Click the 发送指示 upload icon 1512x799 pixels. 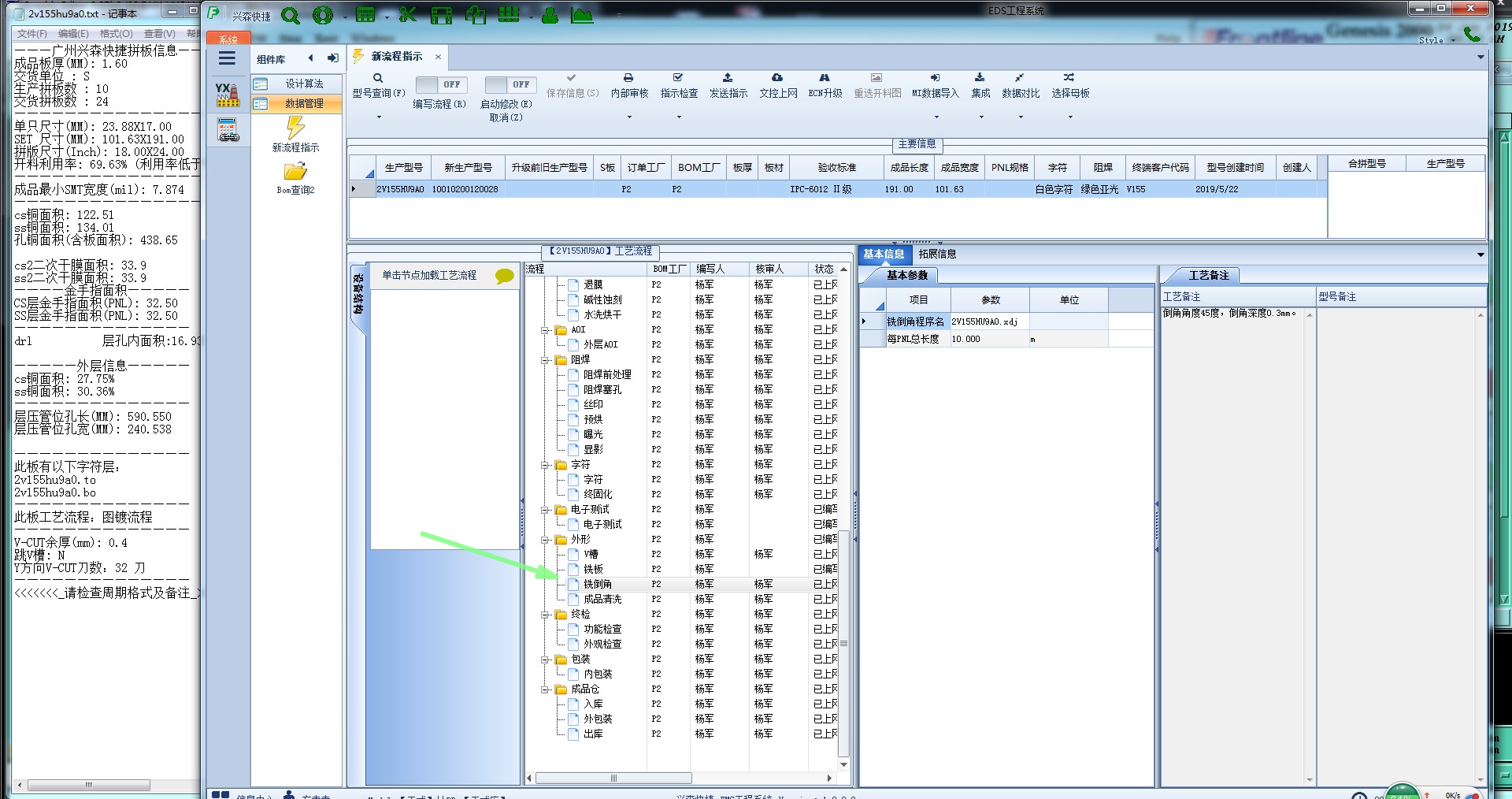coord(728,78)
